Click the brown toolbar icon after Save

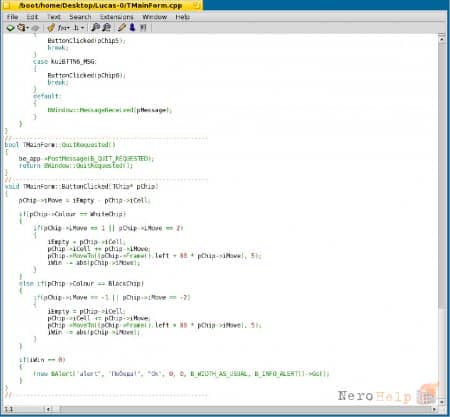pos(51,28)
